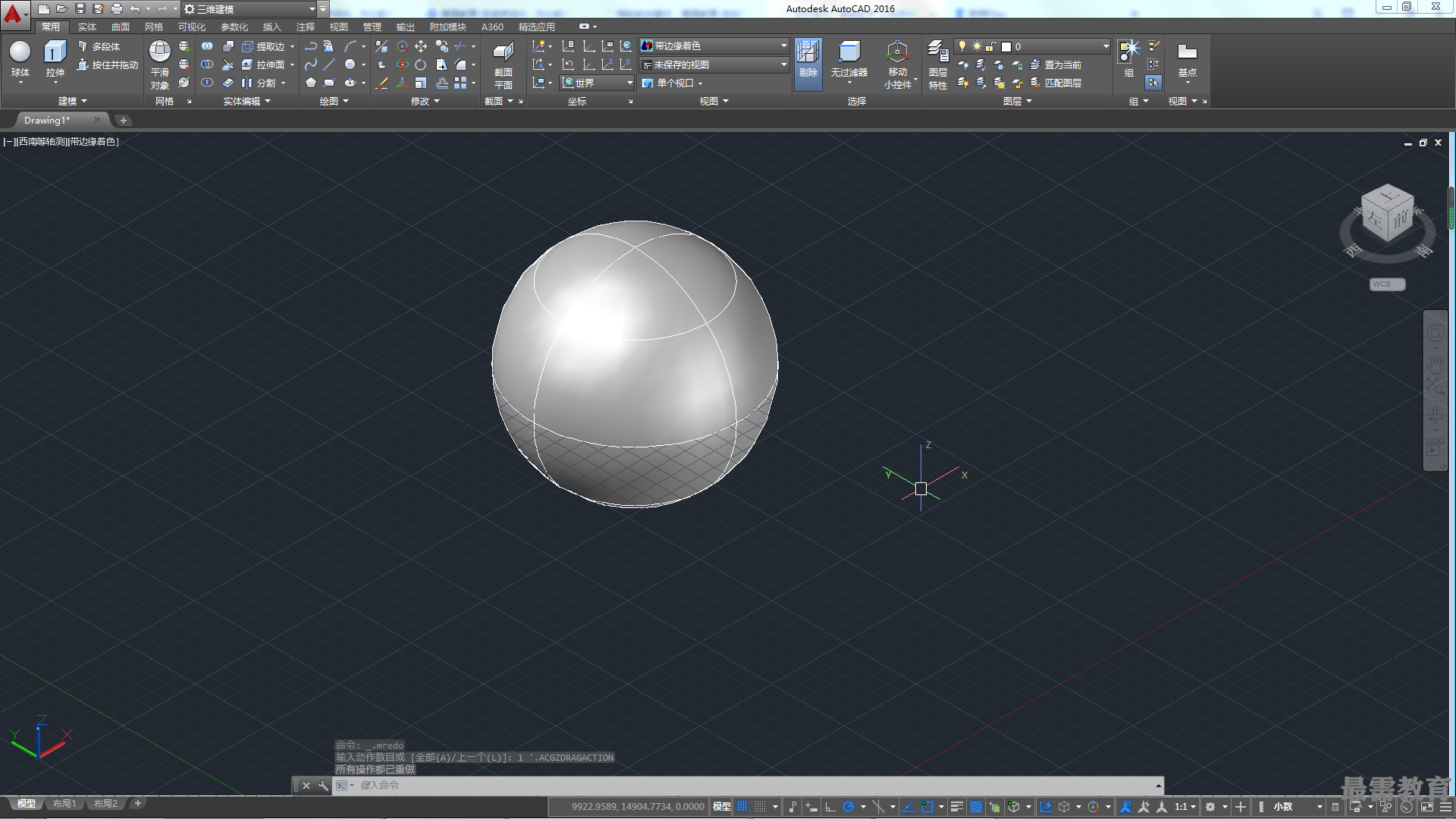Click Match Layer (匹配图层) button
This screenshot has height=819, width=1456.
pyautogui.click(x=1056, y=83)
